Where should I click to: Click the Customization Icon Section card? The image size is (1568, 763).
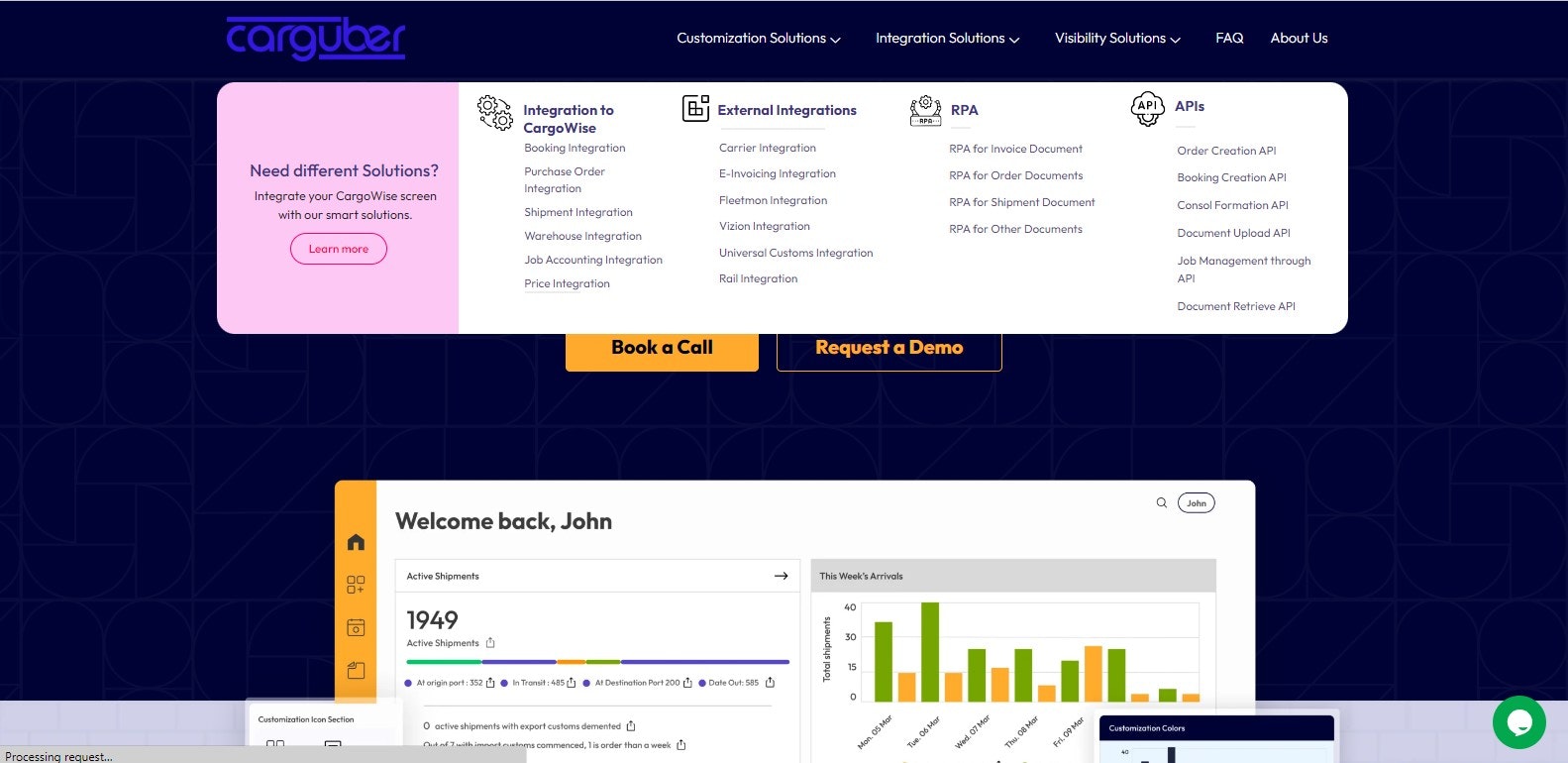tap(325, 730)
